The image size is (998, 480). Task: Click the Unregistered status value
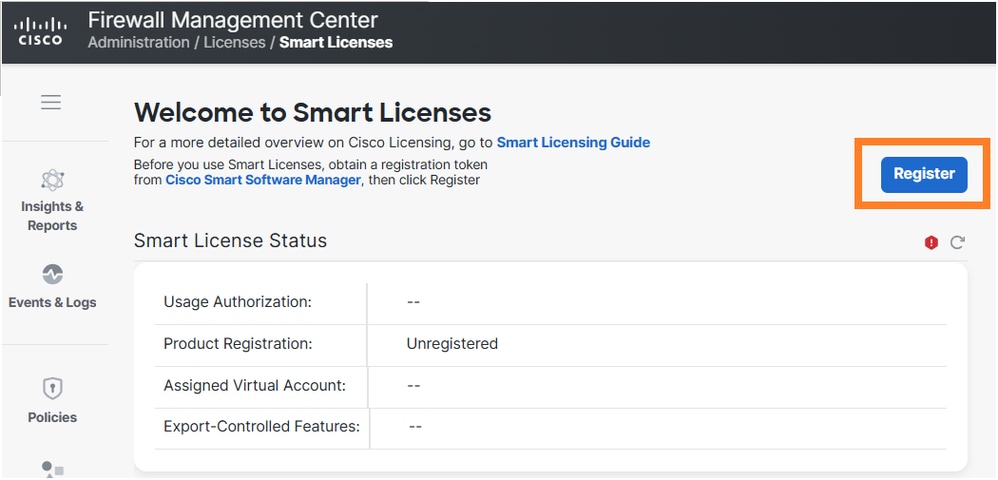click(452, 344)
